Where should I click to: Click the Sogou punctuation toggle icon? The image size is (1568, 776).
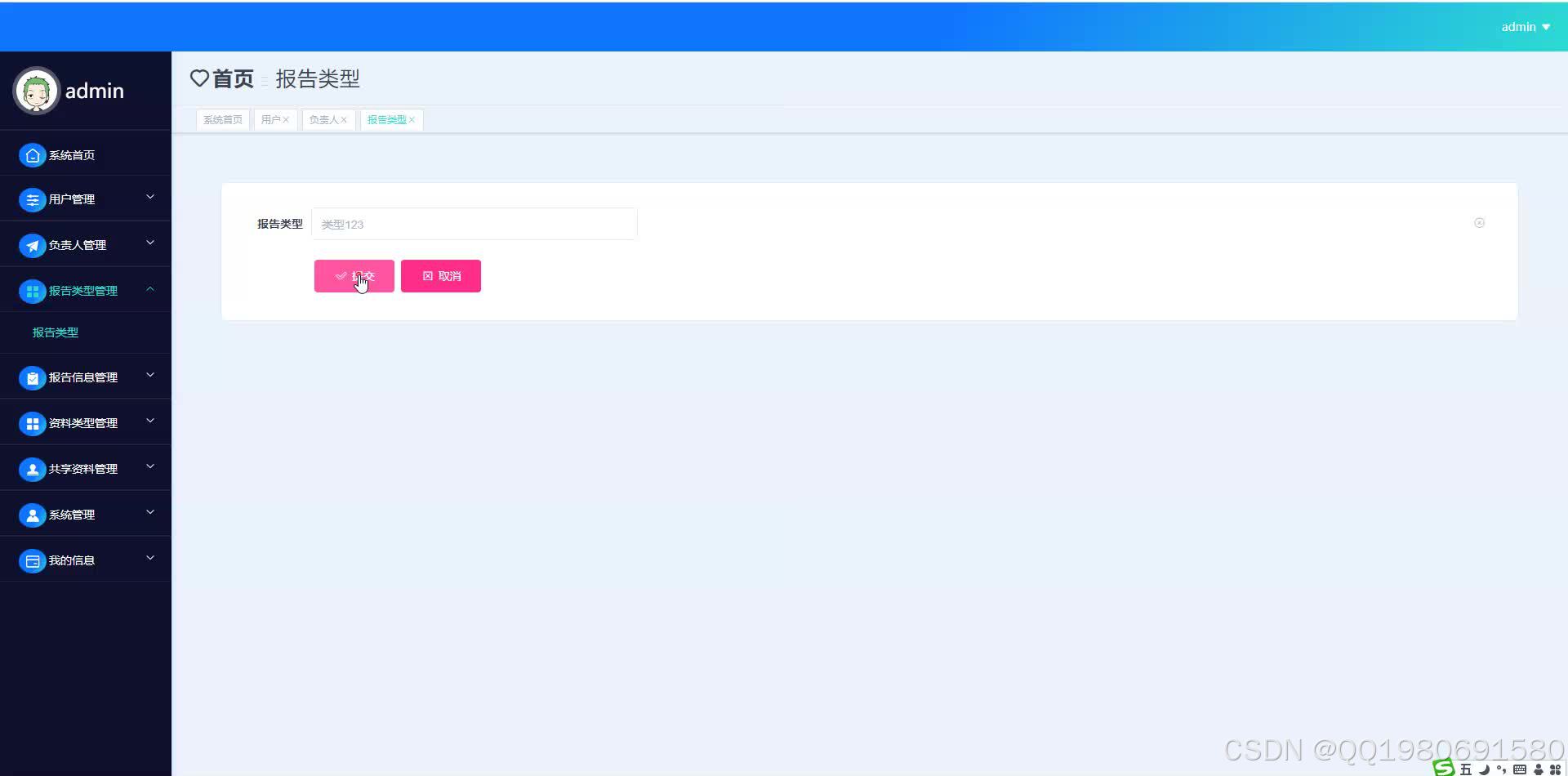(1502, 769)
